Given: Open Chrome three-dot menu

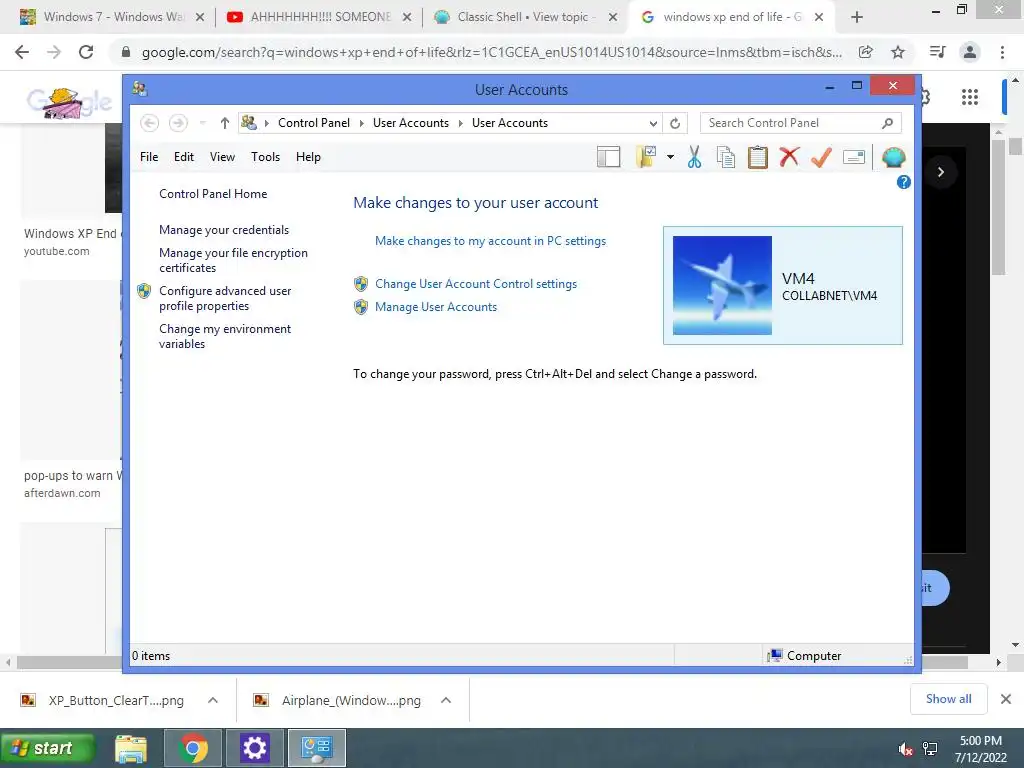Looking at the screenshot, I should (1002, 52).
